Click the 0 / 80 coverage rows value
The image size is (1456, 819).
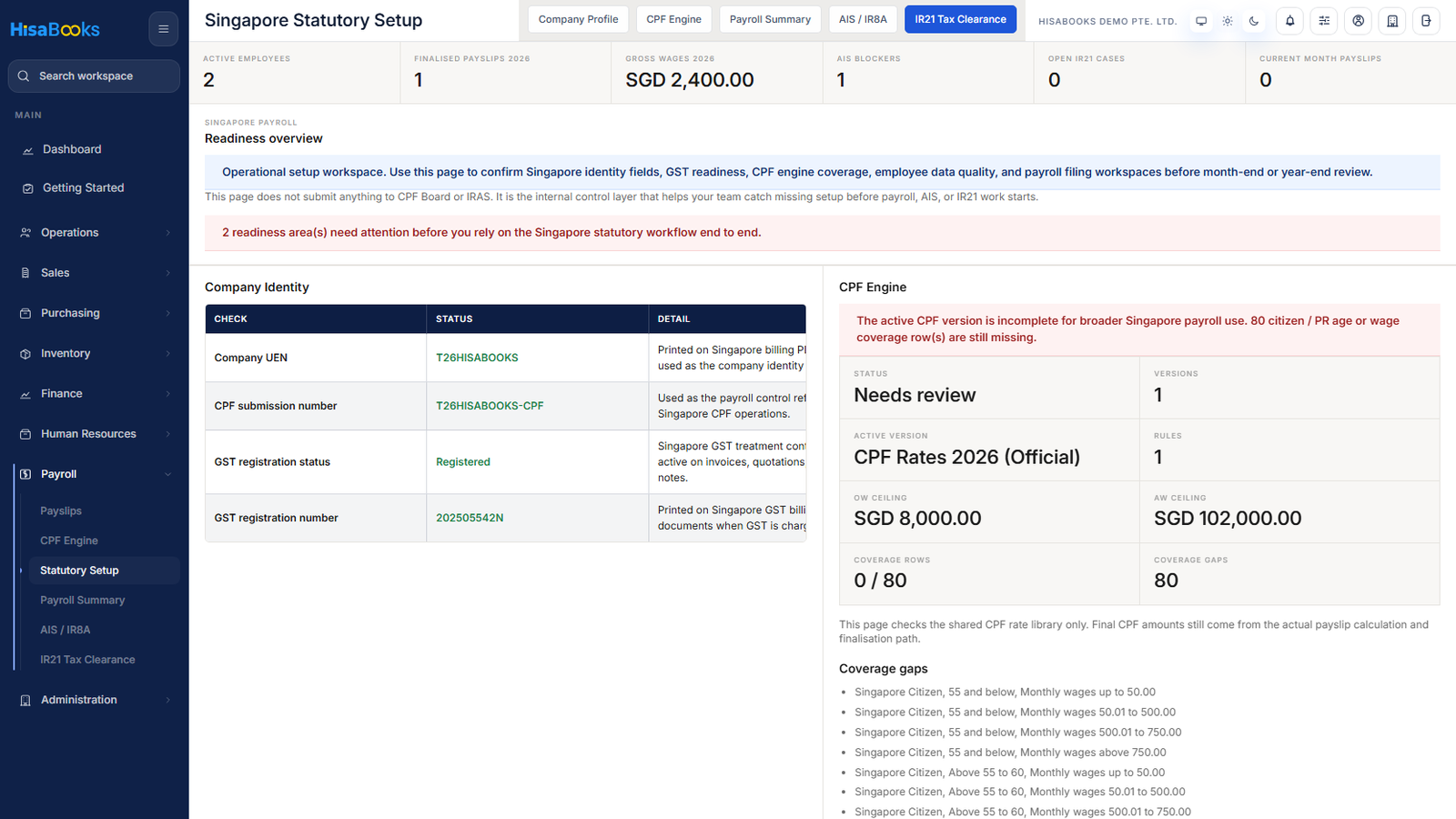(880, 581)
